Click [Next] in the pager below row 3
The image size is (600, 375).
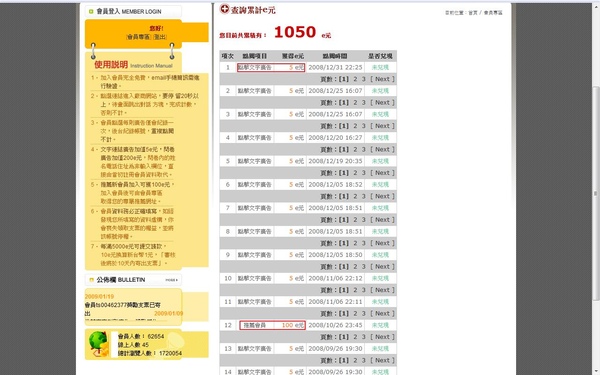[x=382, y=126]
